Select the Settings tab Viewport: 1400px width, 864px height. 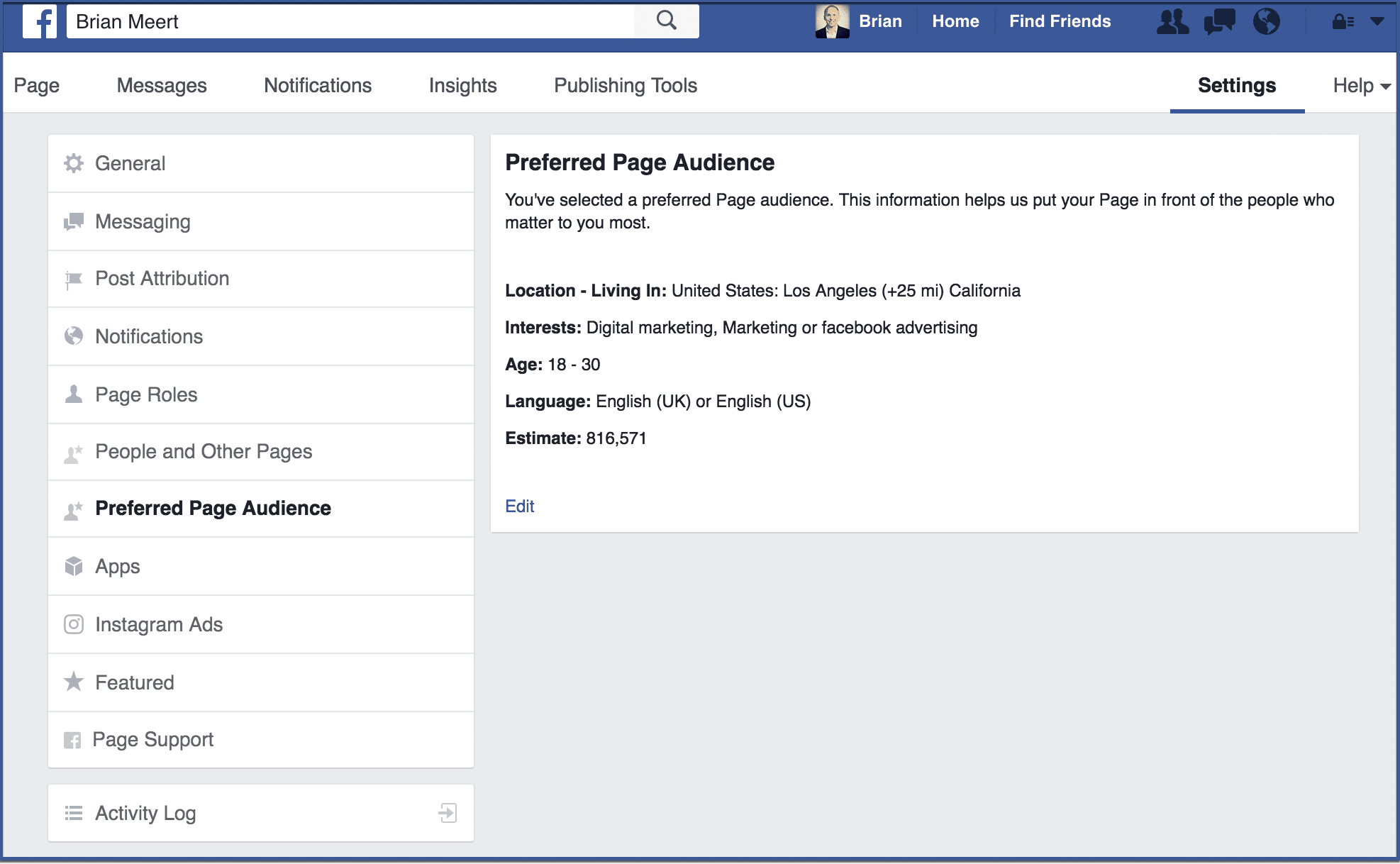click(1237, 86)
